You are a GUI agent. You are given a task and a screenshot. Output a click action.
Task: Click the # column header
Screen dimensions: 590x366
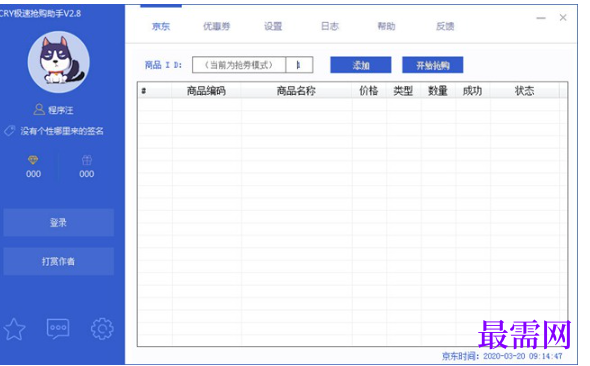(155, 91)
